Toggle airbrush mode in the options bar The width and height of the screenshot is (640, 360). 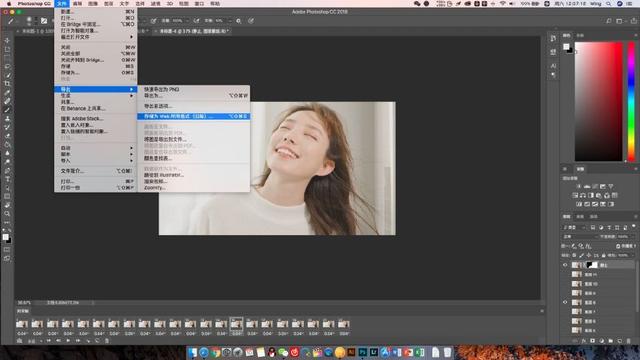pos(197,21)
